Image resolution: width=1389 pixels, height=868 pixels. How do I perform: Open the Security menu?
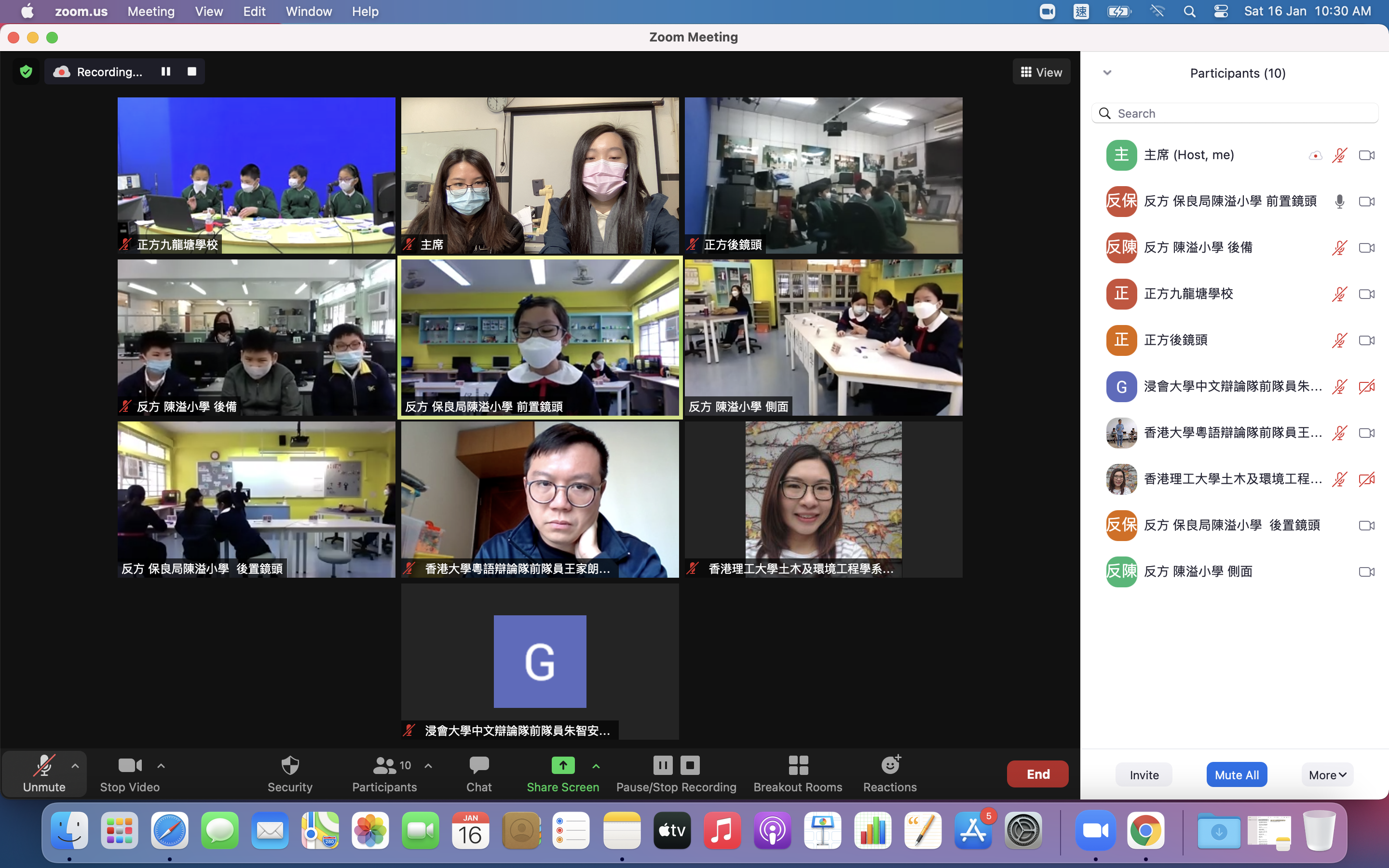point(290,774)
